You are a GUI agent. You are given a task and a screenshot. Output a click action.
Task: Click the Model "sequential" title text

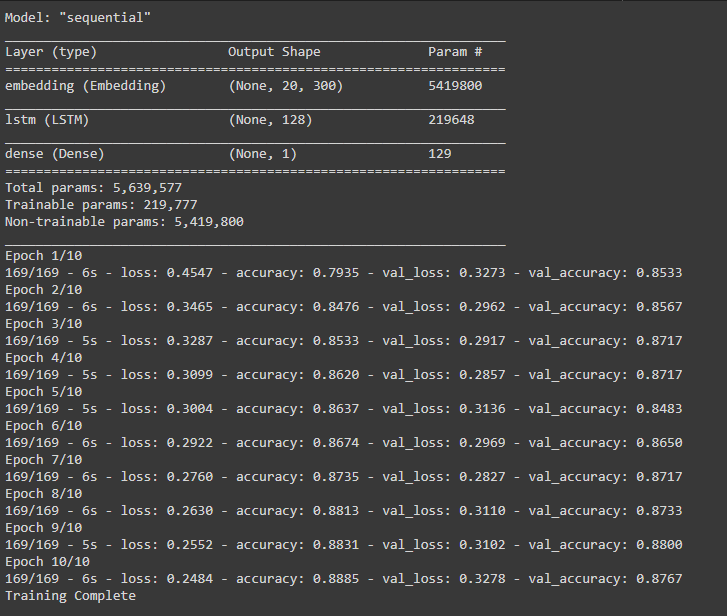[80, 18]
